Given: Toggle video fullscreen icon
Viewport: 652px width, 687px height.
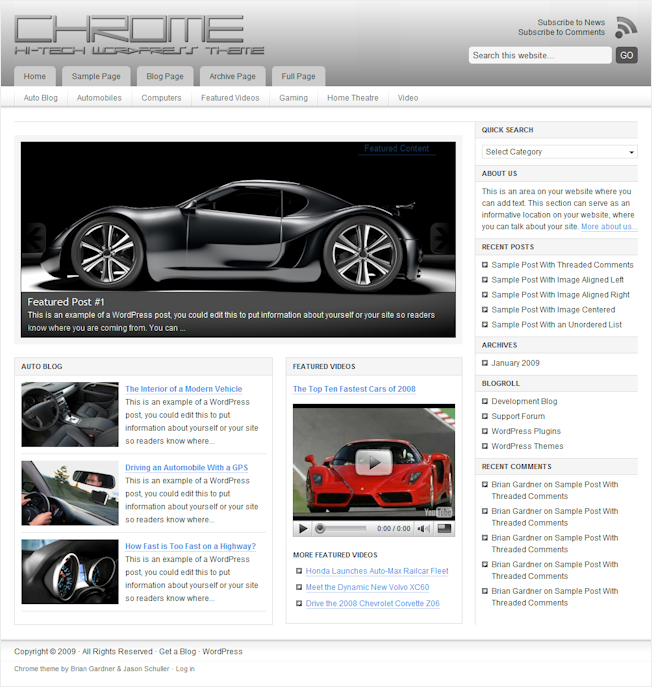Looking at the screenshot, I should (444, 529).
